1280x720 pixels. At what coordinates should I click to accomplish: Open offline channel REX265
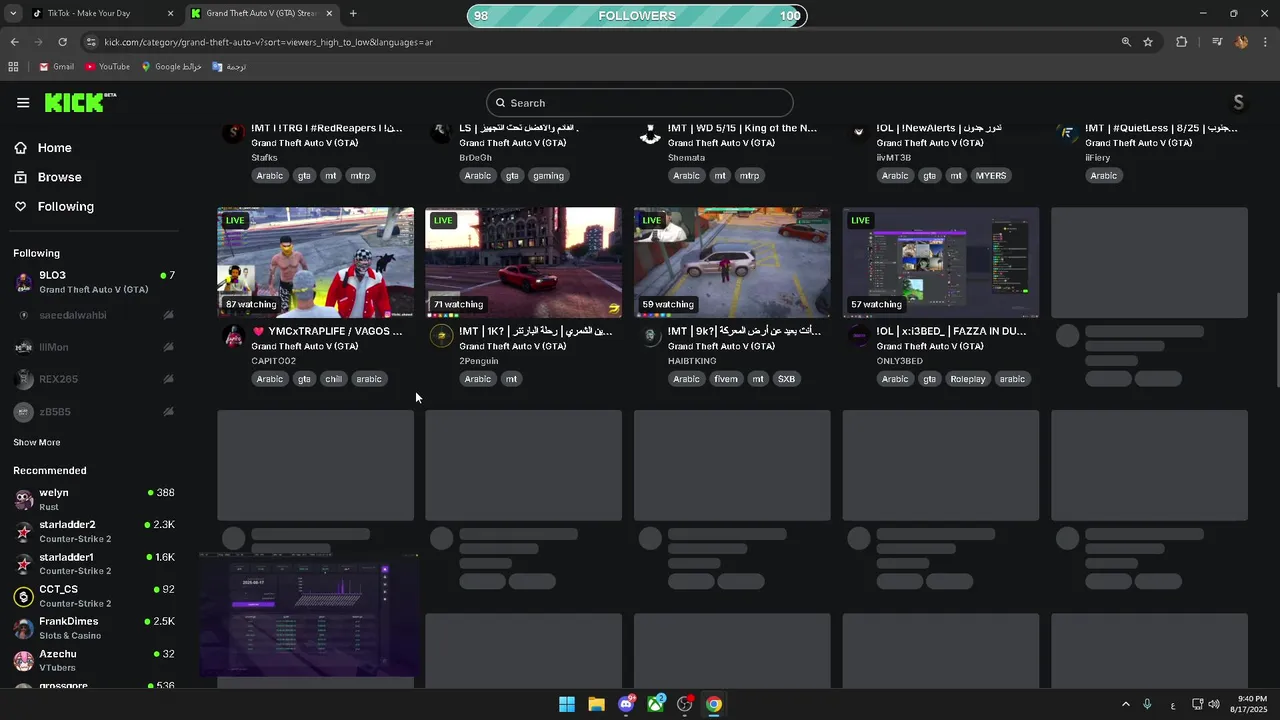coord(94,379)
